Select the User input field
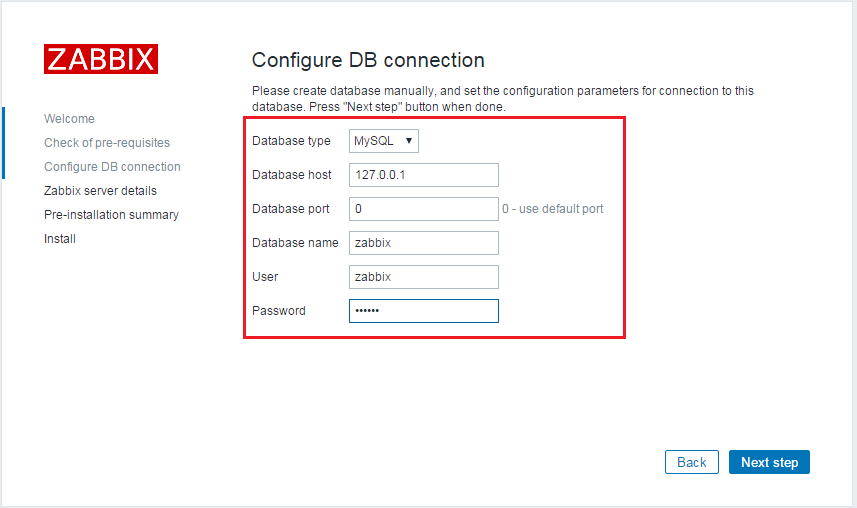 [423, 277]
